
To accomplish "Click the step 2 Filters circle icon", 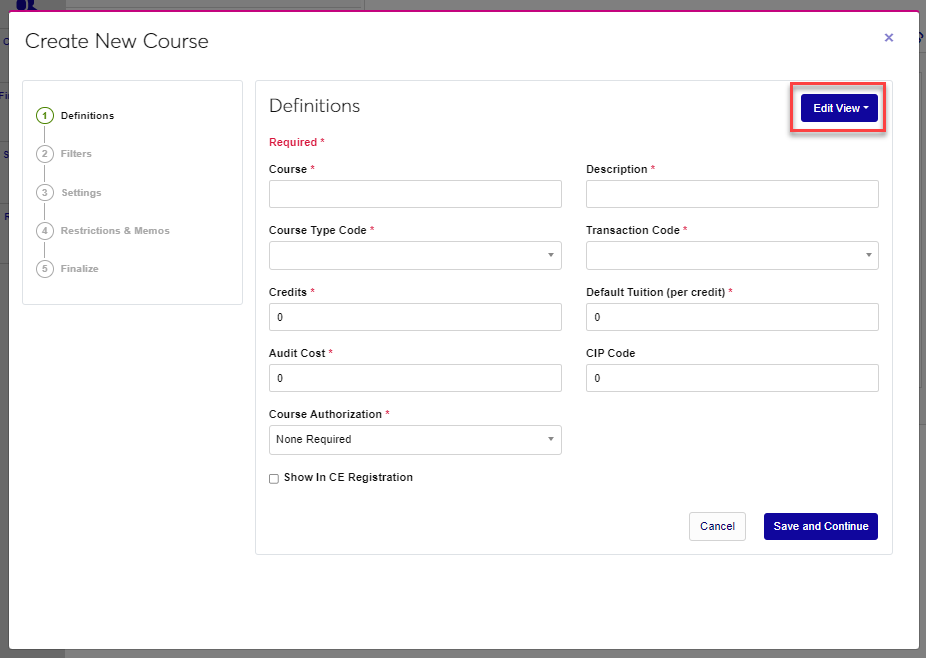I will [x=44, y=154].
